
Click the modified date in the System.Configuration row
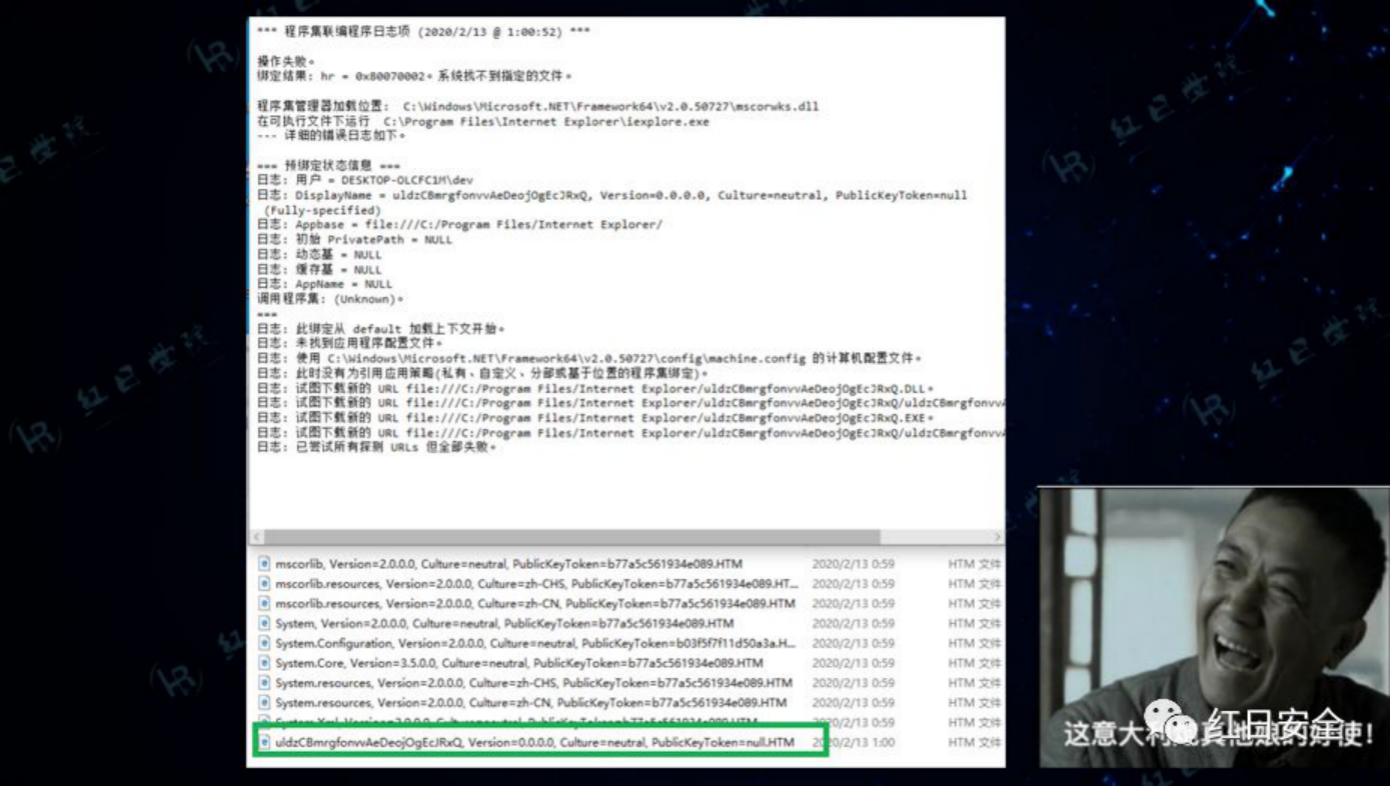pos(853,644)
